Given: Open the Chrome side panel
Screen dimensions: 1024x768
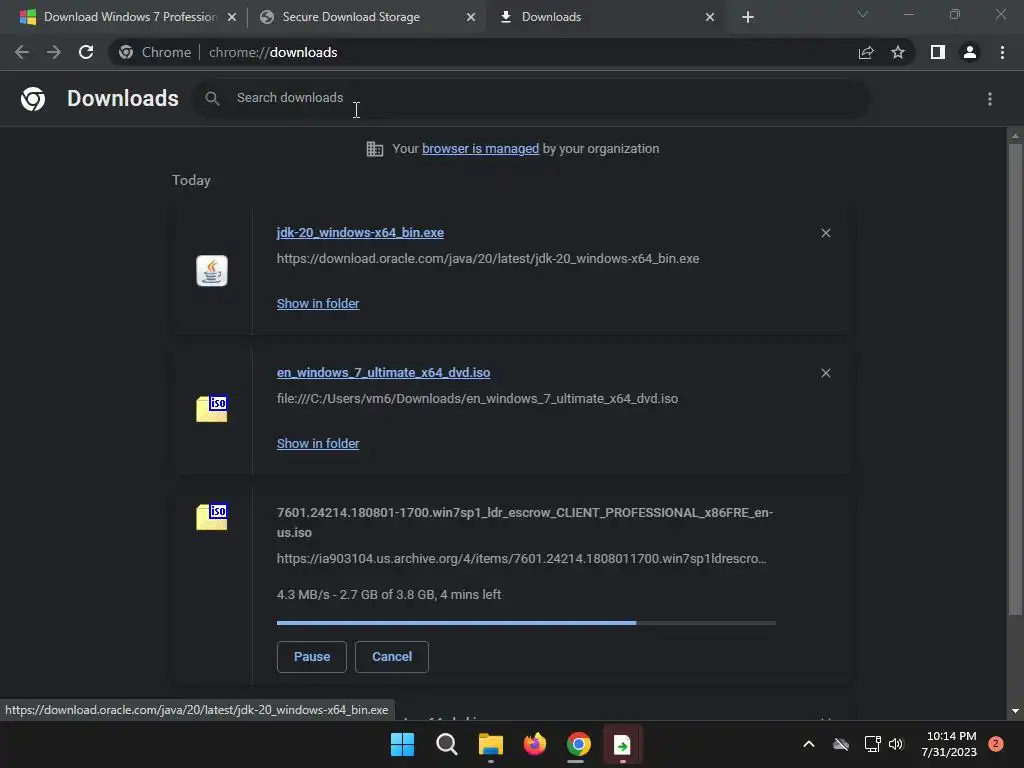Looking at the screenshot, I should (x=938, y=52).
